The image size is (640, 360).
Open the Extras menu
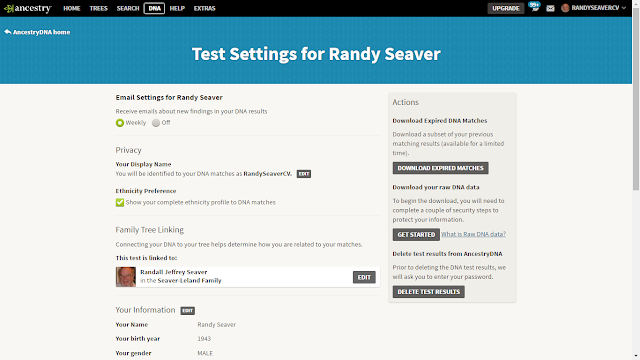point(204,8)
